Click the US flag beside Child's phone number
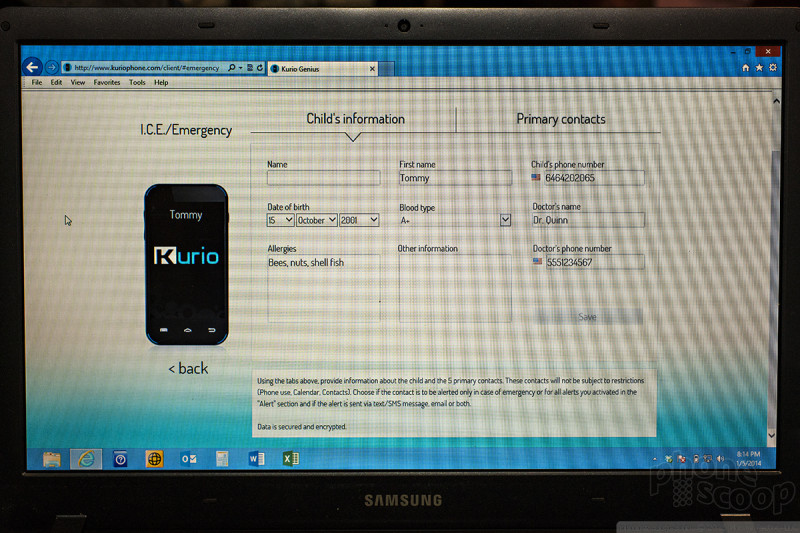The width and height of the screenshot is (800, 533). pyautogui.click(x=536, y=177)
